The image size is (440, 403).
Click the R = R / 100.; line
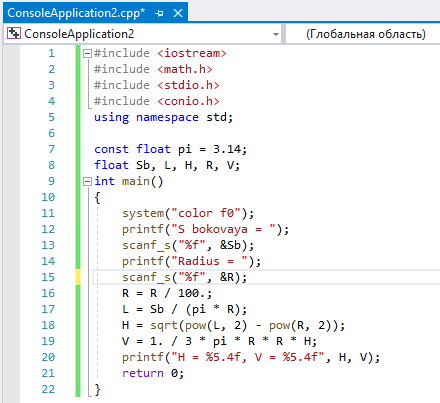167,293
